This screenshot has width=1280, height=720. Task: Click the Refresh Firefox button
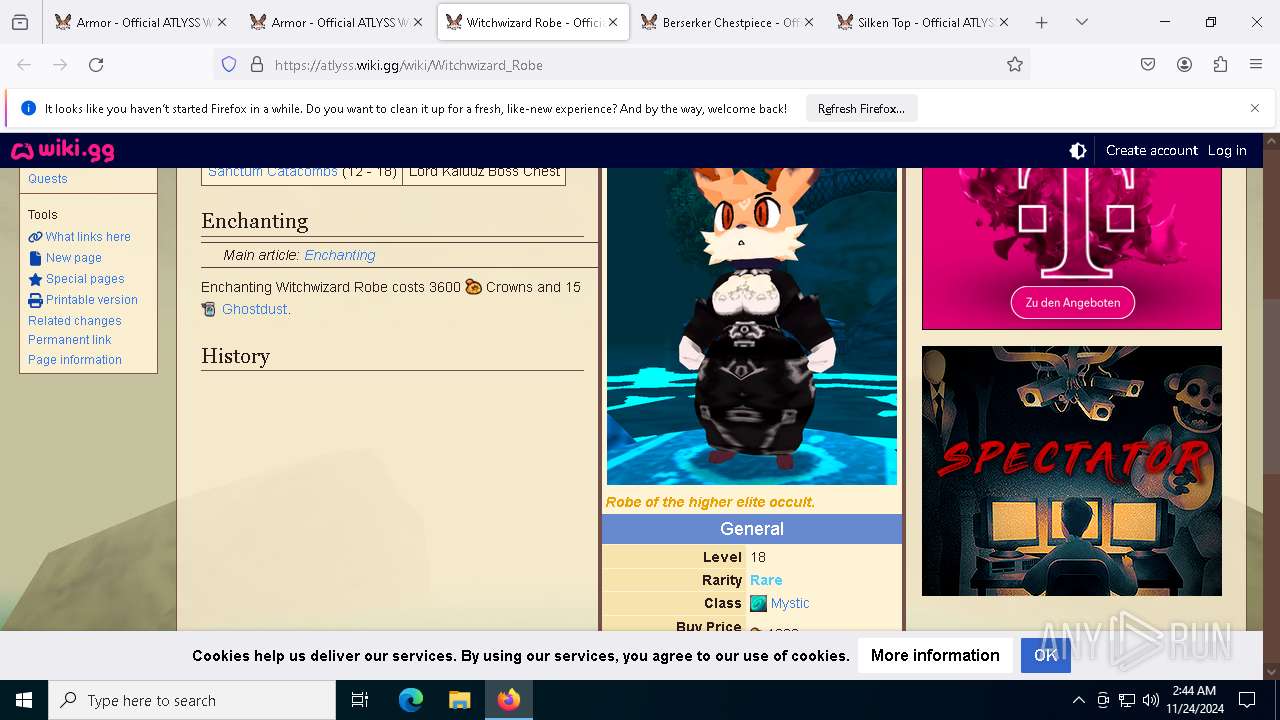point(861,109)
